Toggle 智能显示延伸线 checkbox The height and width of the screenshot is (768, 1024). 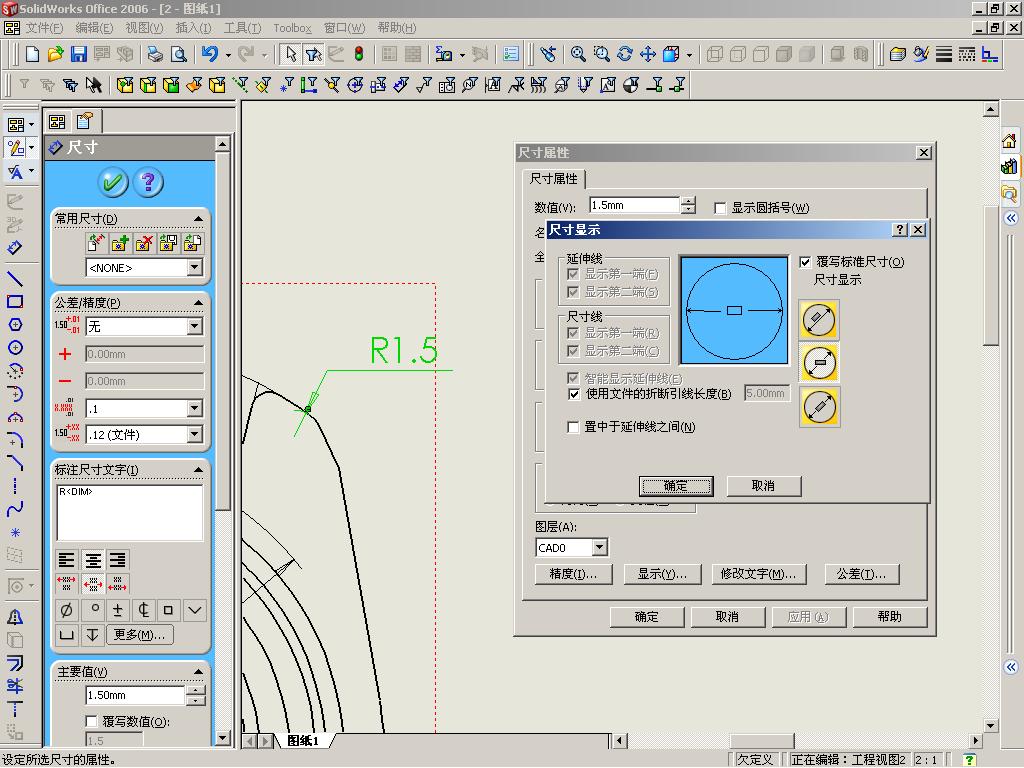[573, 378]
